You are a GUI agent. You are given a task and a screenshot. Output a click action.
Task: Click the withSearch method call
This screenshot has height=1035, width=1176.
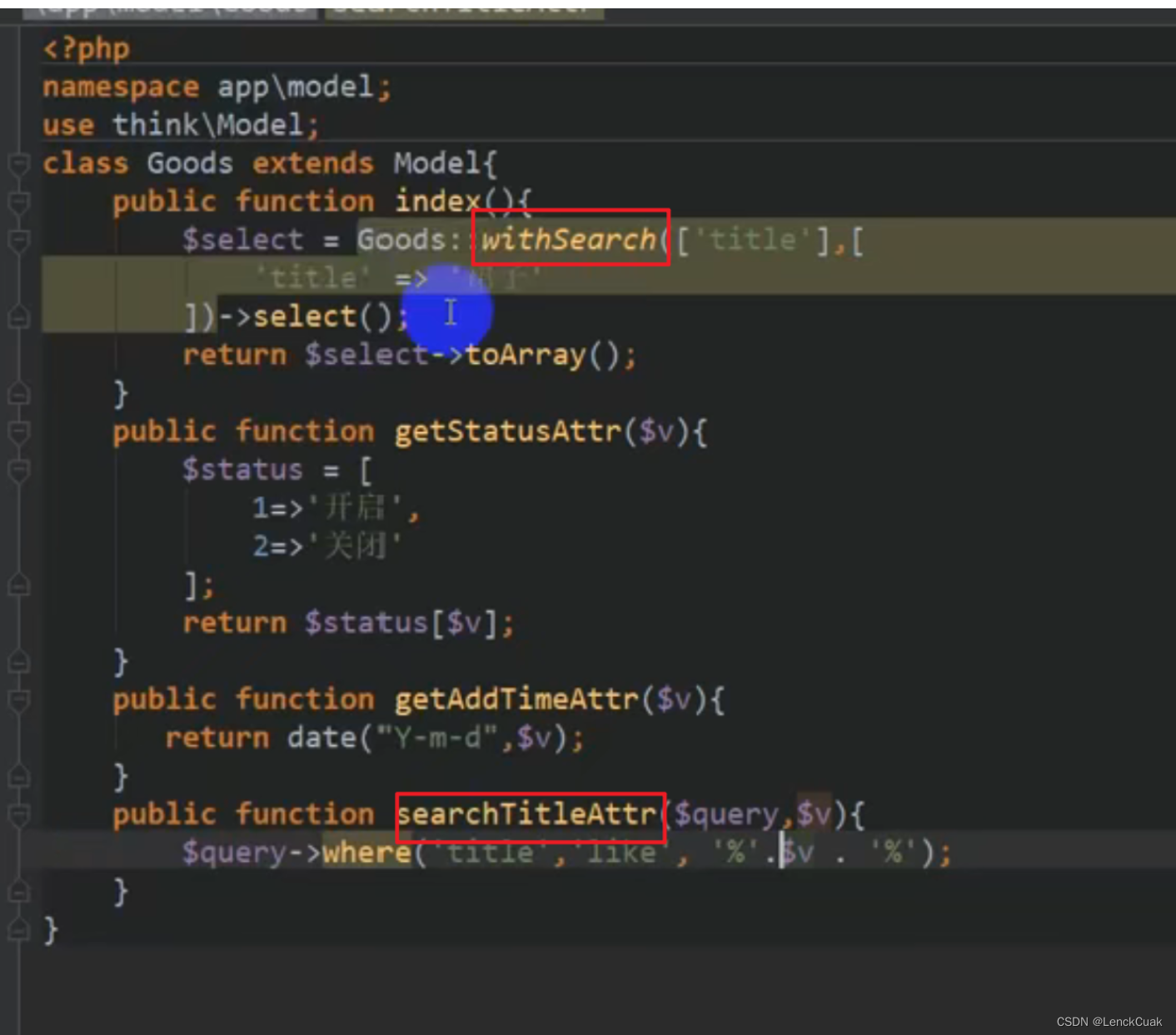pos(569,240)
